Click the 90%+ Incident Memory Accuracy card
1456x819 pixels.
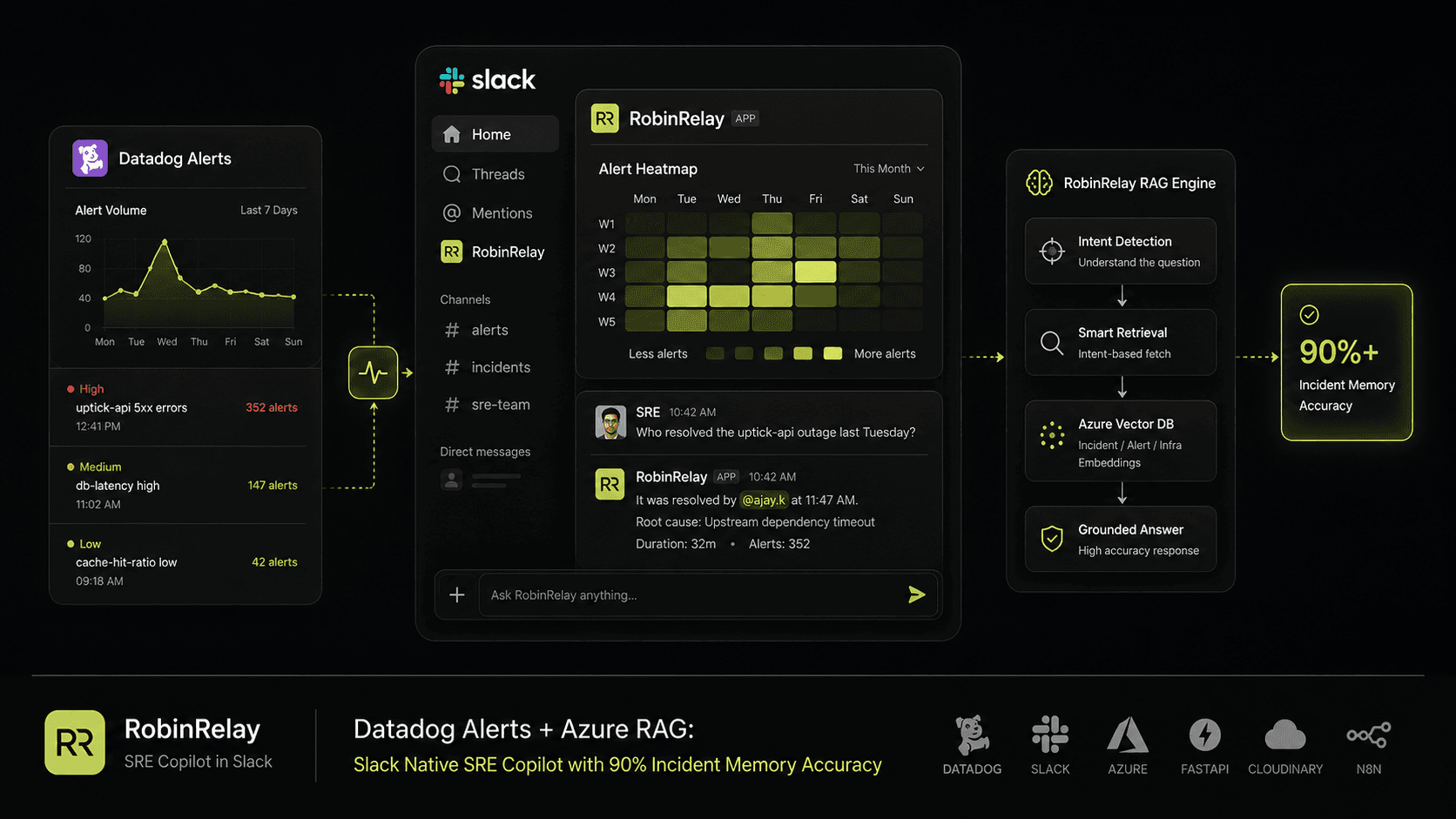tap(1346, 362)
